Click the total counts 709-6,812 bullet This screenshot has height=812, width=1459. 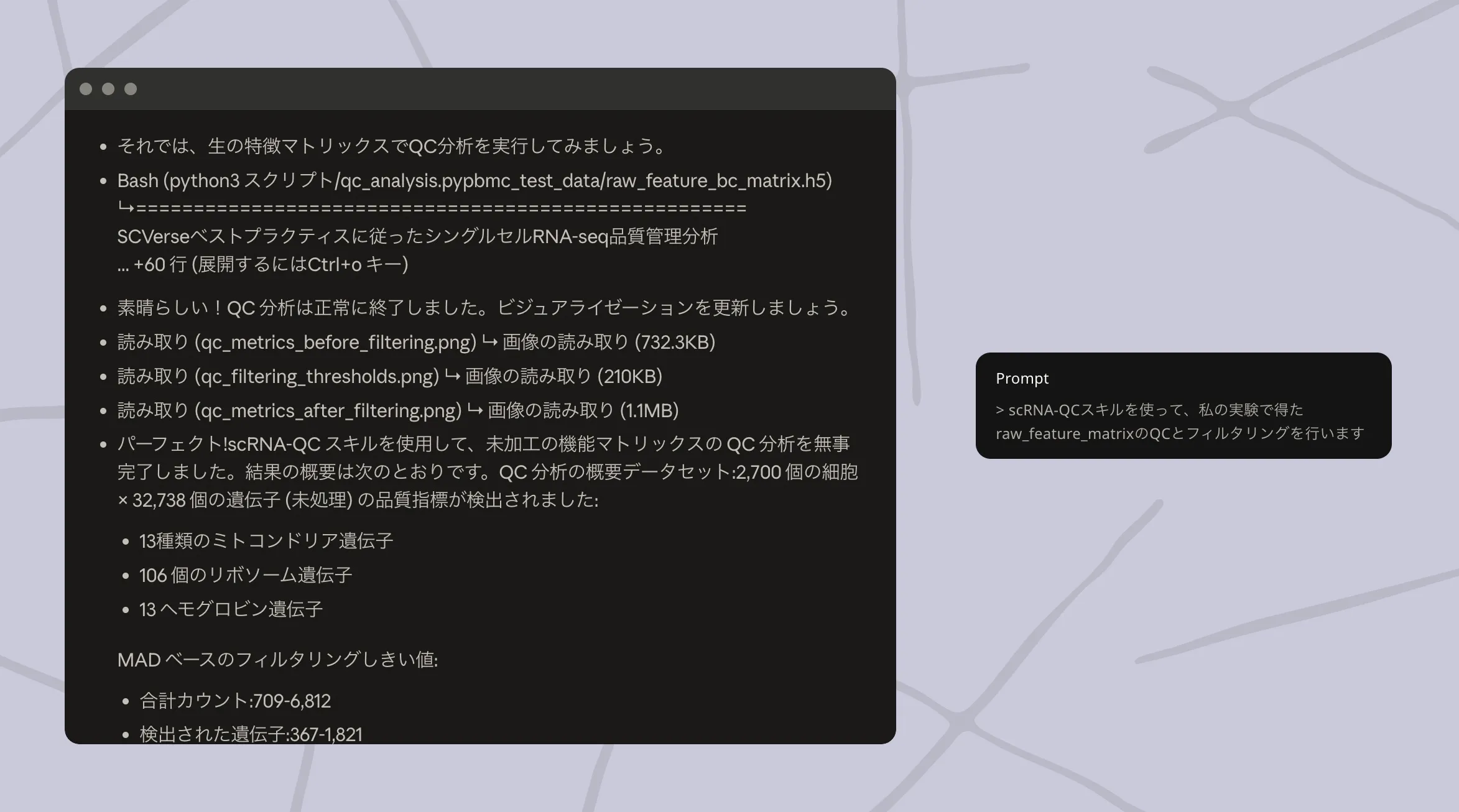click(235, 701)
